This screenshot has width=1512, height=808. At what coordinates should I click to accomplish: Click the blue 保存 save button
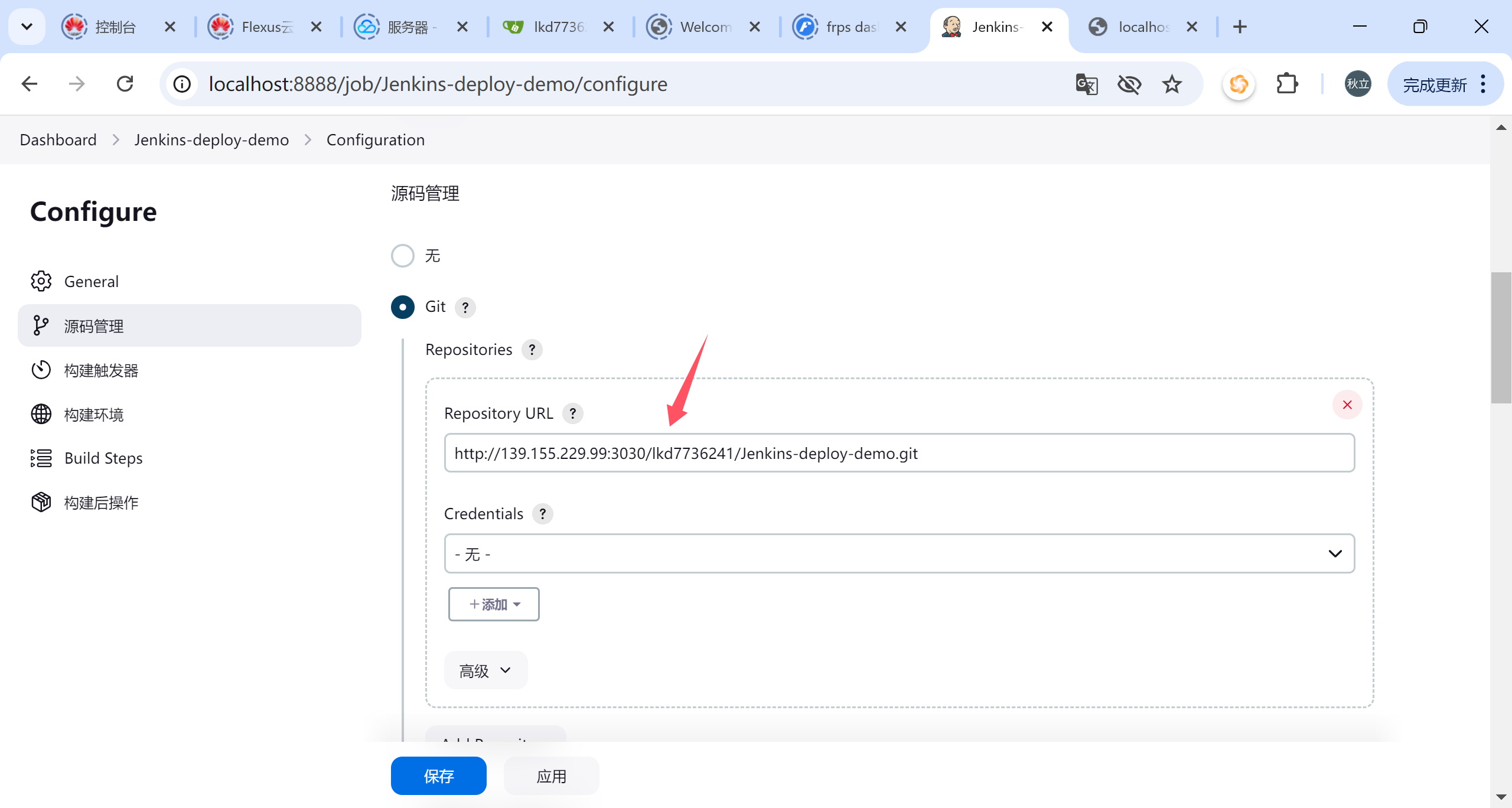pyautogui.click(x=438, y=776)
